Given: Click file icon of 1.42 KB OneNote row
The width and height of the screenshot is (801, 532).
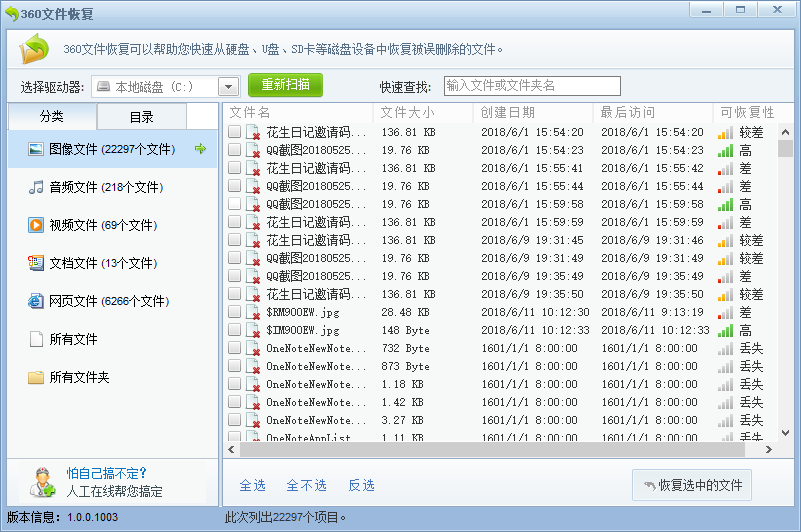Looking at the screenshot, I should 253,402.
